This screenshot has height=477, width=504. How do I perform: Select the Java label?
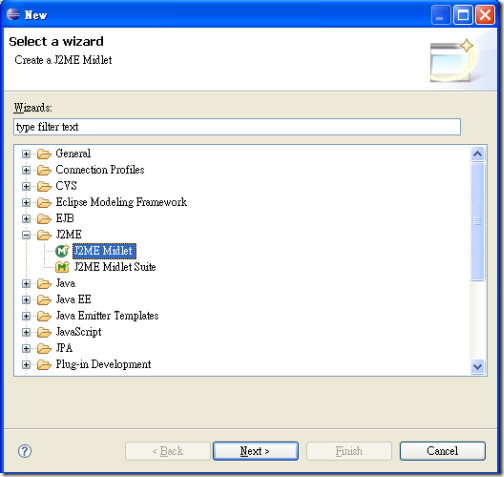coord(65,283)
